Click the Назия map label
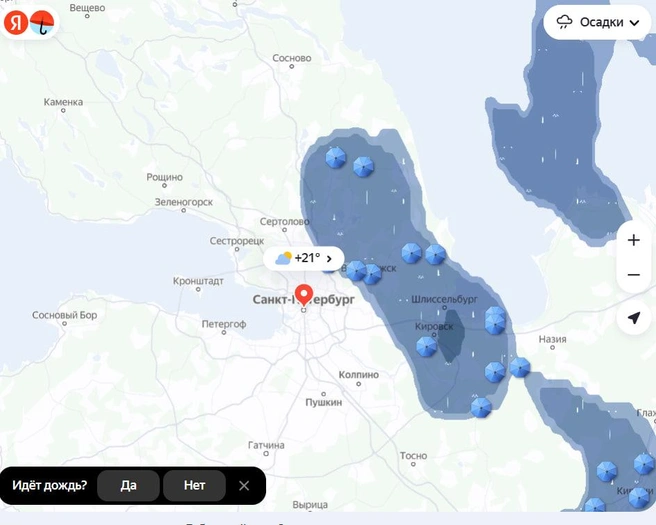 pos(552,339)
